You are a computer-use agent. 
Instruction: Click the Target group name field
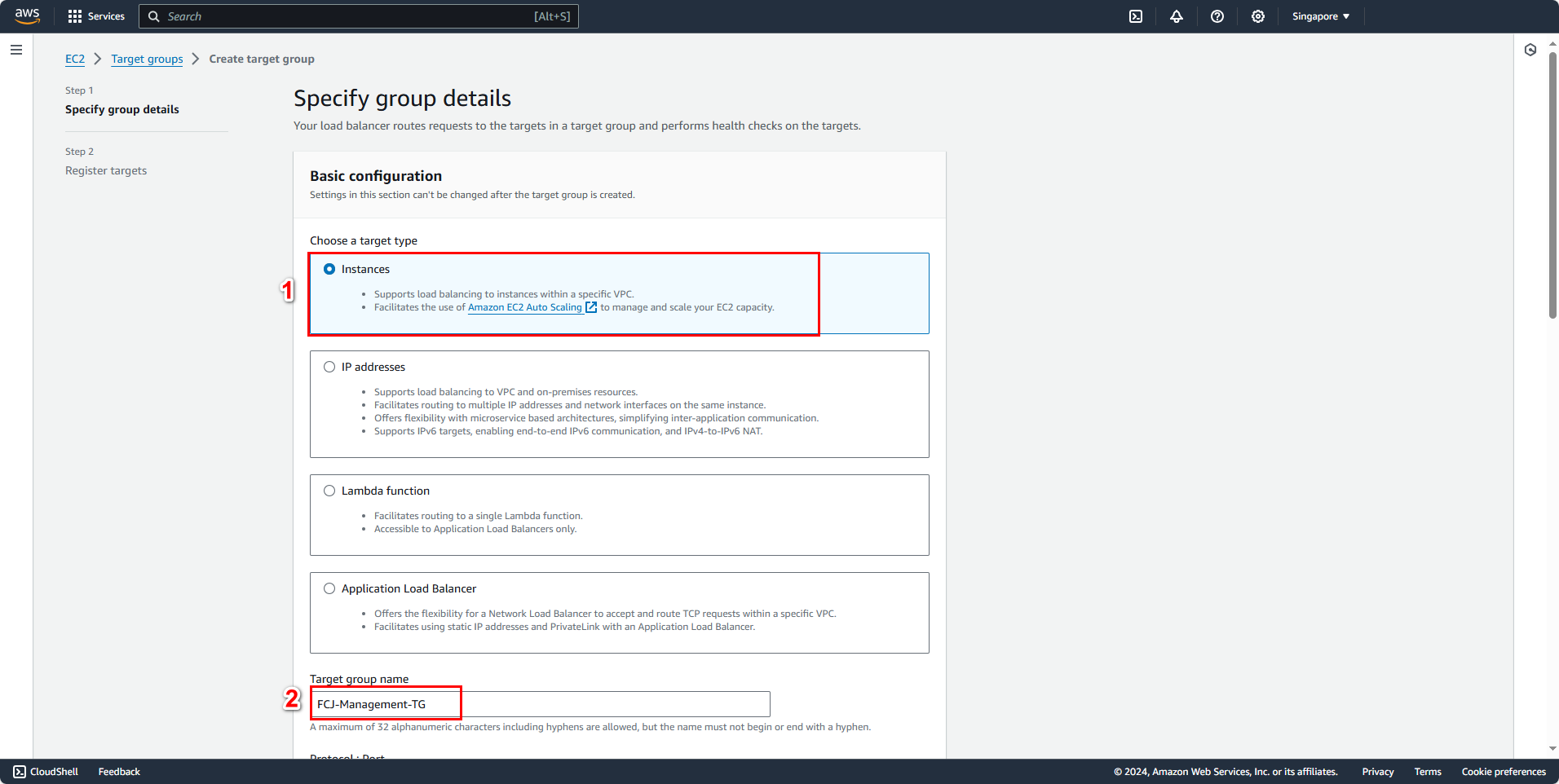538,703
